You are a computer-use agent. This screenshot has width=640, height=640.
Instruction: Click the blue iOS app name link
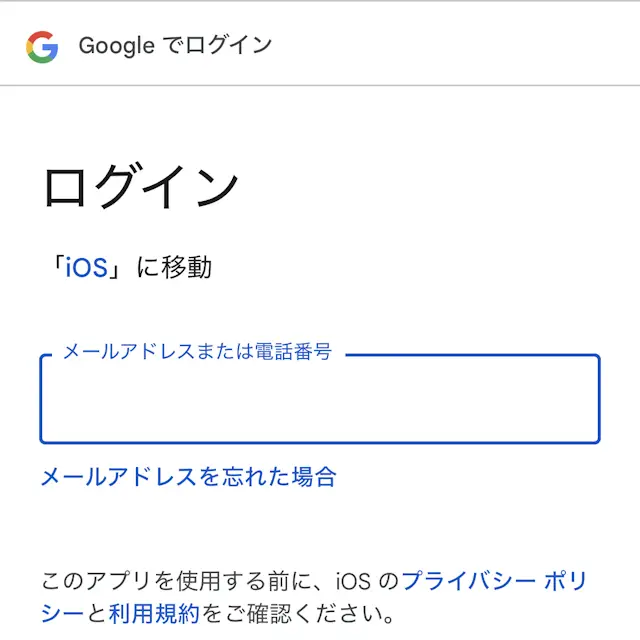(86, 268)
